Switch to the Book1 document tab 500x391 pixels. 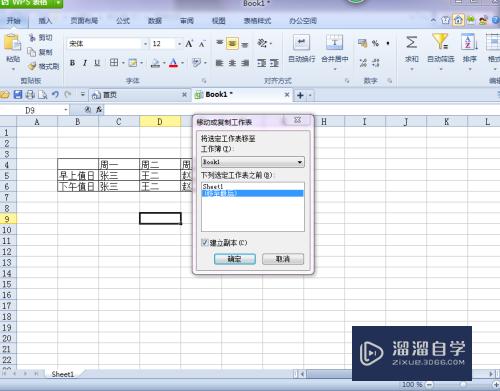pyautogui.click(x=243, y=95)
